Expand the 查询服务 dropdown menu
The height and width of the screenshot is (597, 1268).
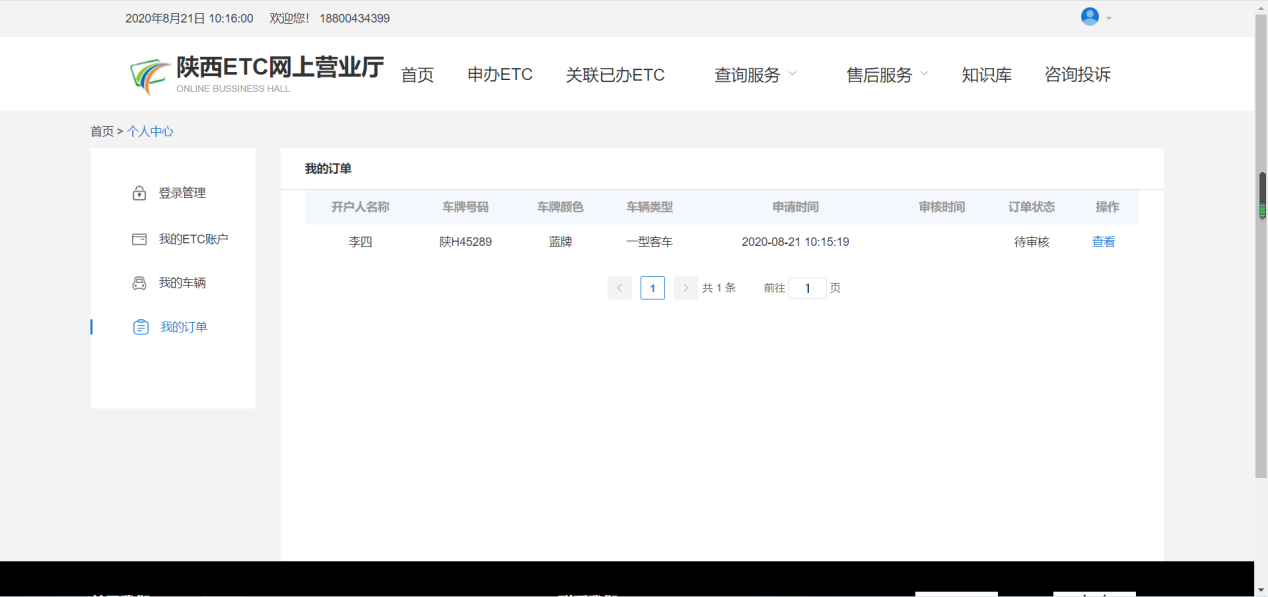coord(755,75)
